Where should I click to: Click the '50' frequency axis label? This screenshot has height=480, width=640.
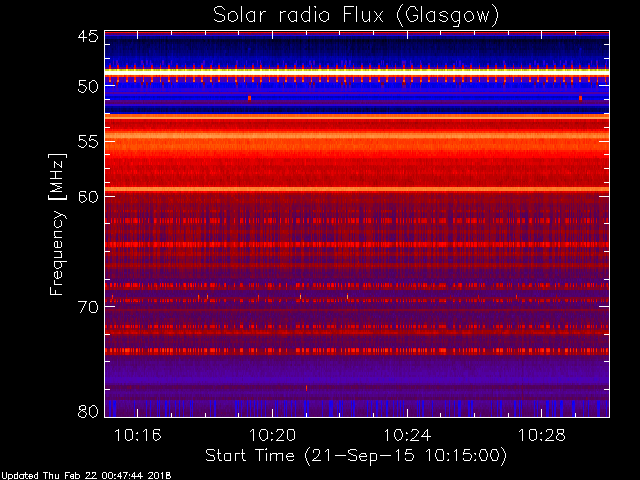pos(88,87)
